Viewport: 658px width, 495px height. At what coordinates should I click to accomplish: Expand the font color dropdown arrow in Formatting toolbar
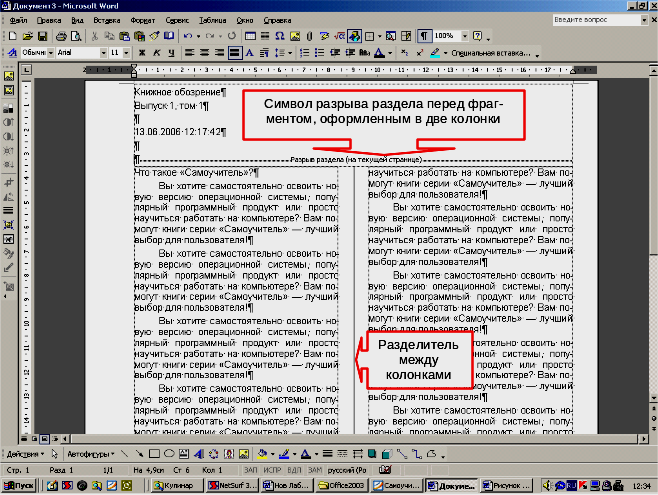pyautogui.click(x=390, y=53)
